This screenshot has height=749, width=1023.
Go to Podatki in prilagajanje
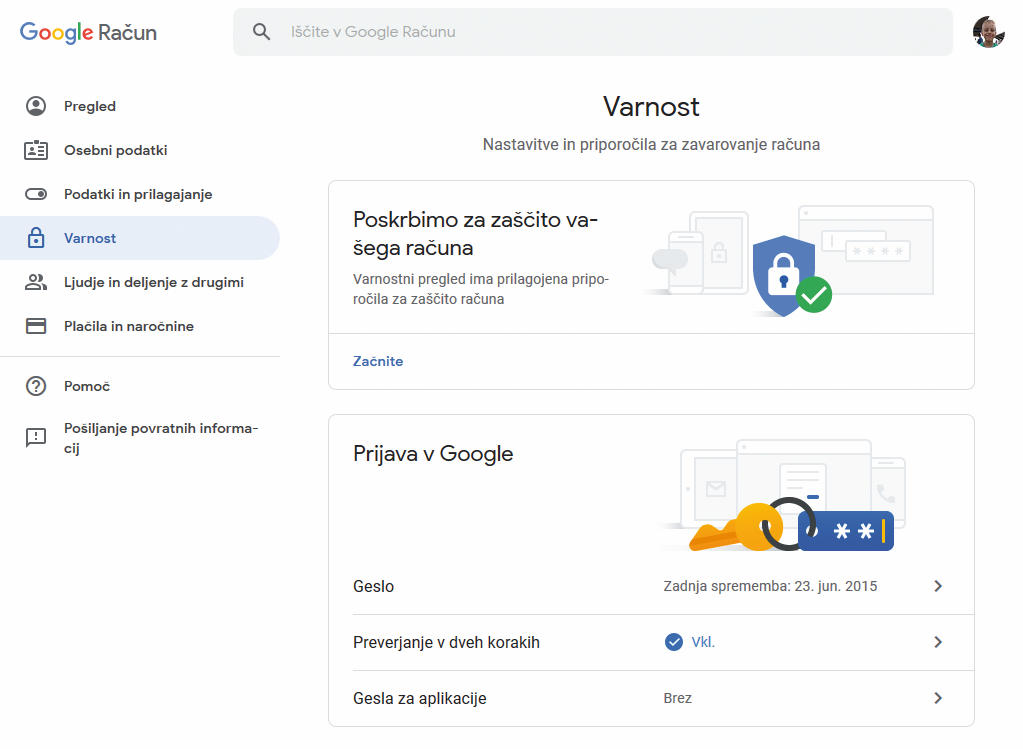click(140, 194)
